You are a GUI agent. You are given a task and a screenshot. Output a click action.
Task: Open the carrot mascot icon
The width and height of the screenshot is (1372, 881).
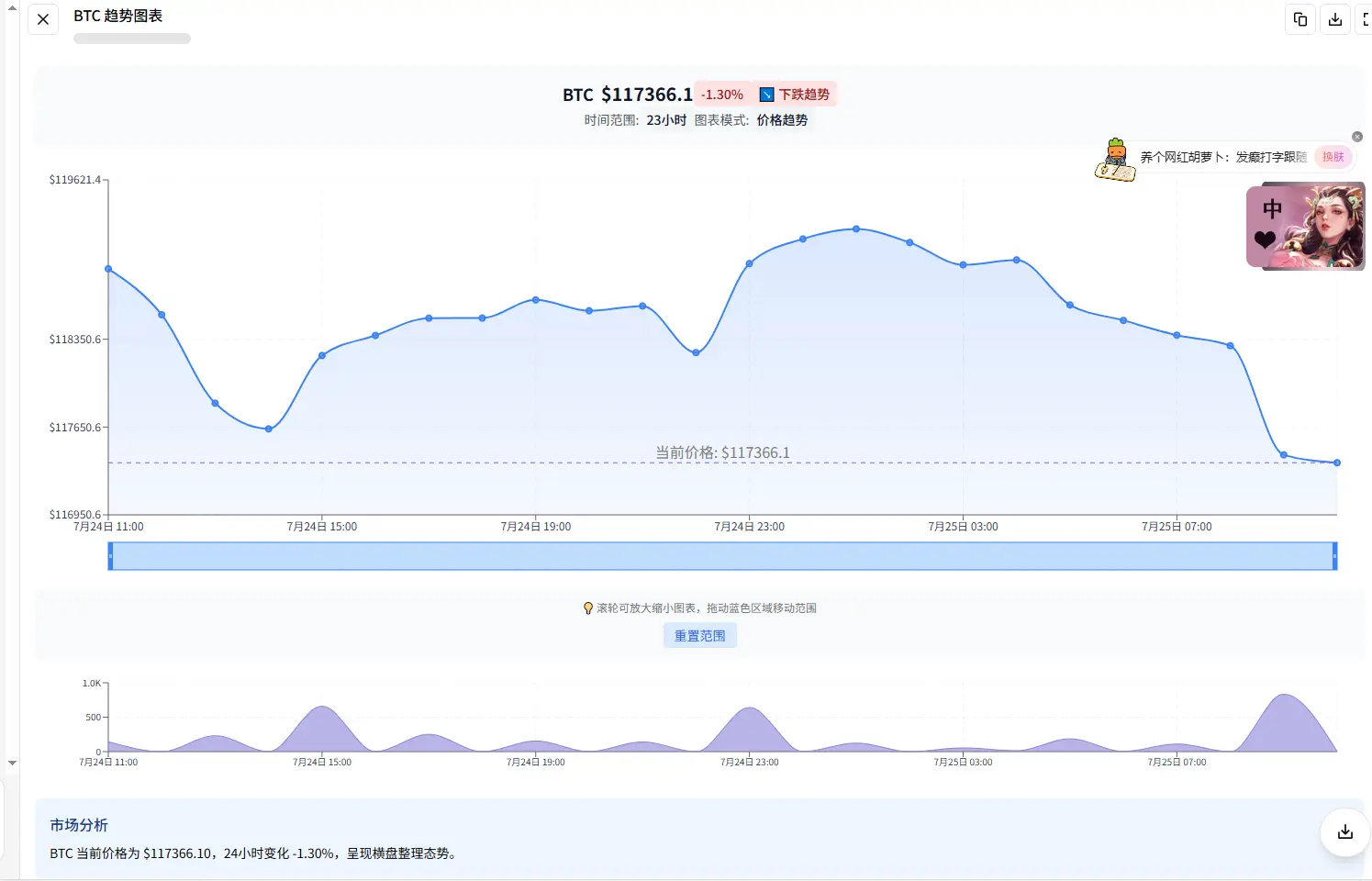(1115, 161)
